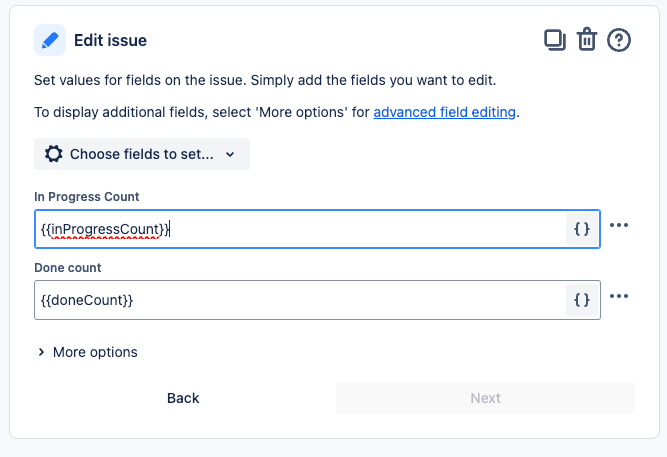Focus the In Progress Count input field
This screenshot has width=667, height=457.
pos(300,229)
